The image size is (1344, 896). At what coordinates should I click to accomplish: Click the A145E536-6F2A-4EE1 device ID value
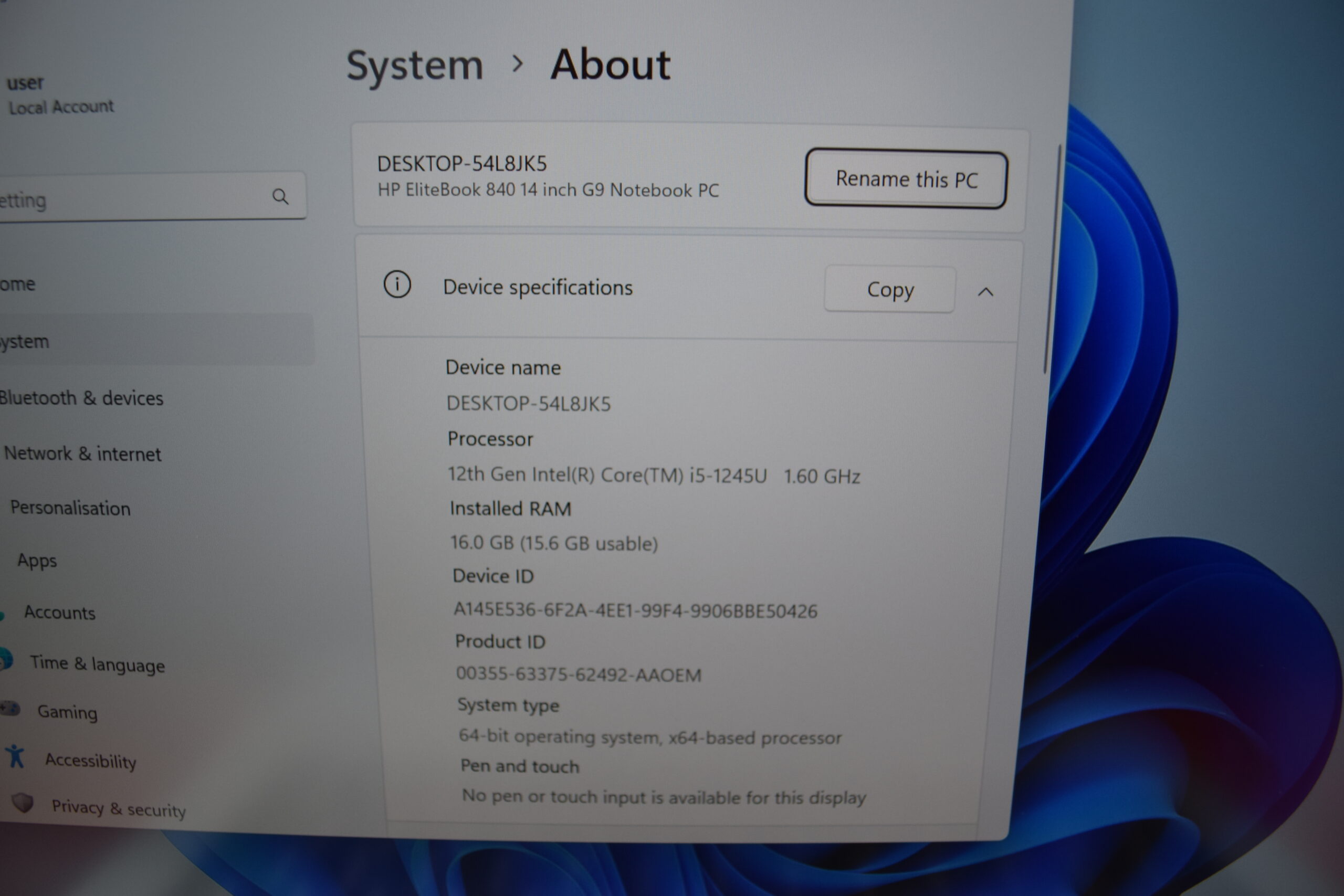click(635, 611)
